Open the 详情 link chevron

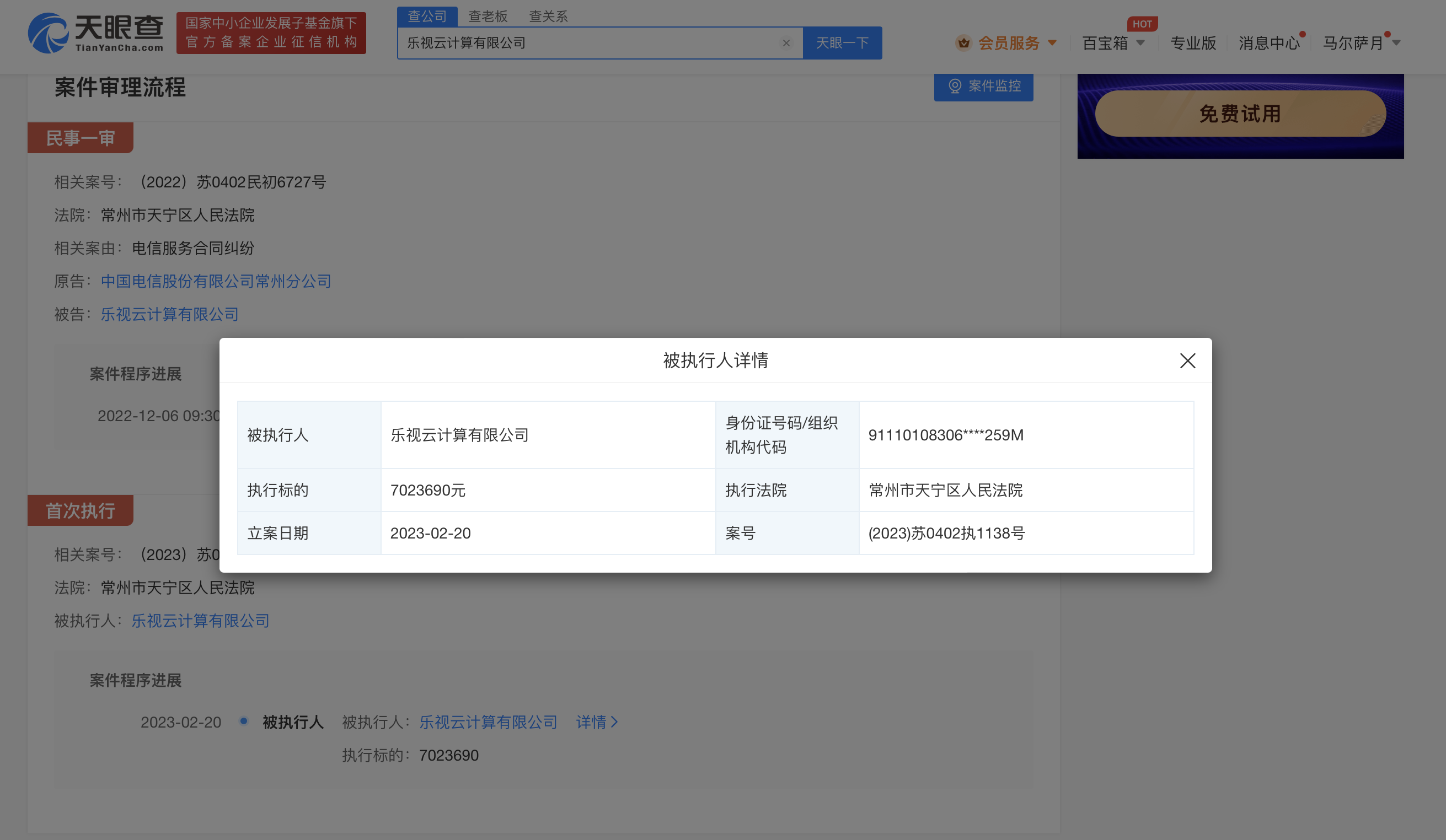point(614,722)
